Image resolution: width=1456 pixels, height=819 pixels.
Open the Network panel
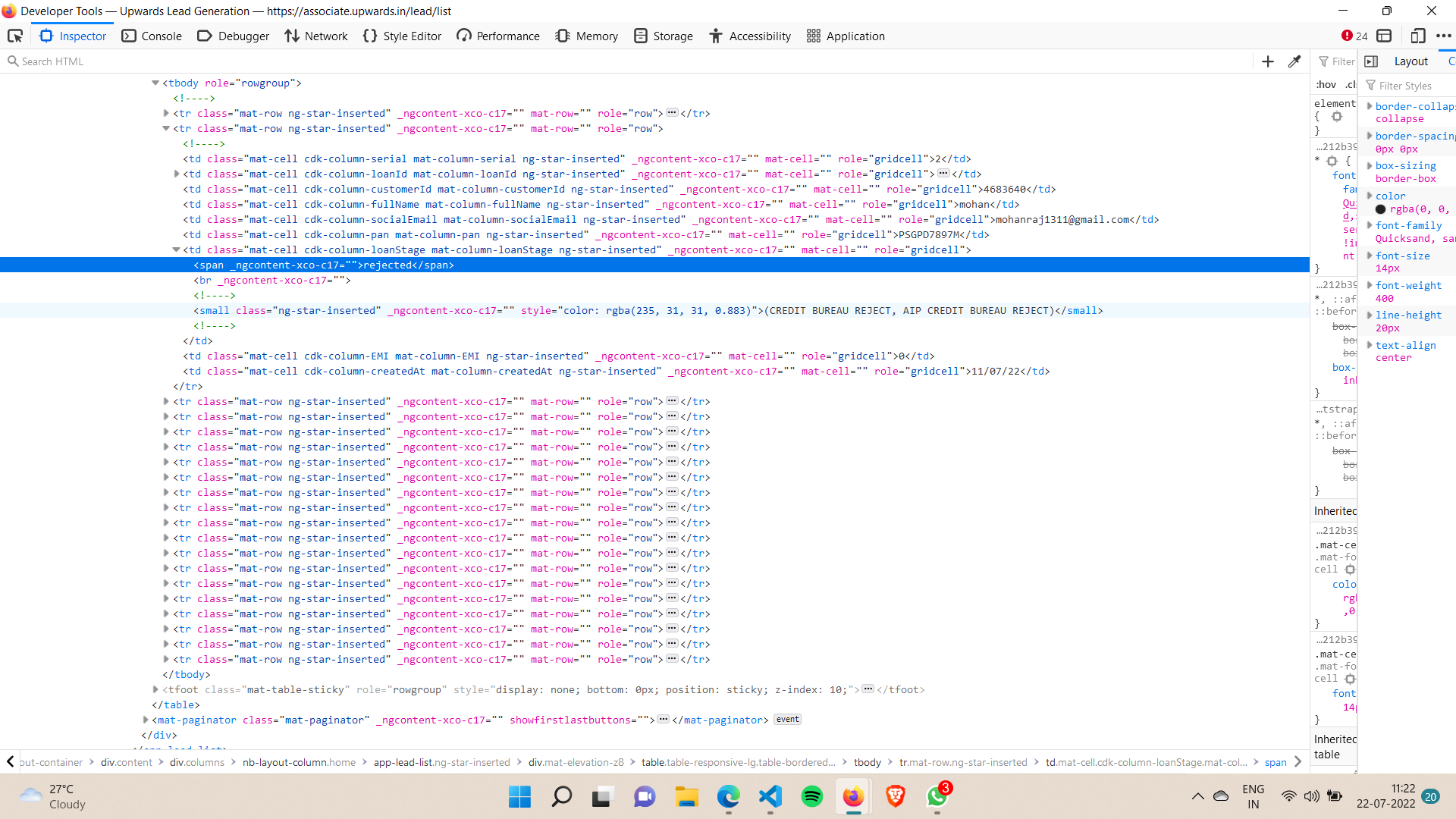tap(315, 36)
